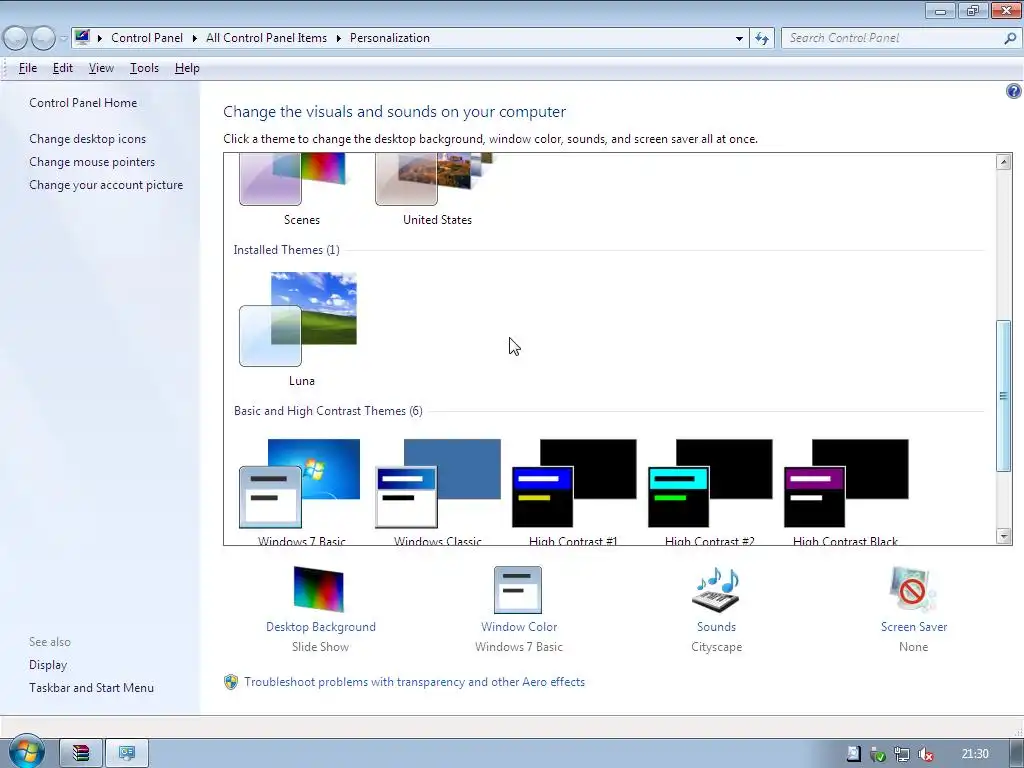The height and width of the screenshot is (768, 1024).
Task: Click the Screen Saver text link
Action: coord(914,627)
